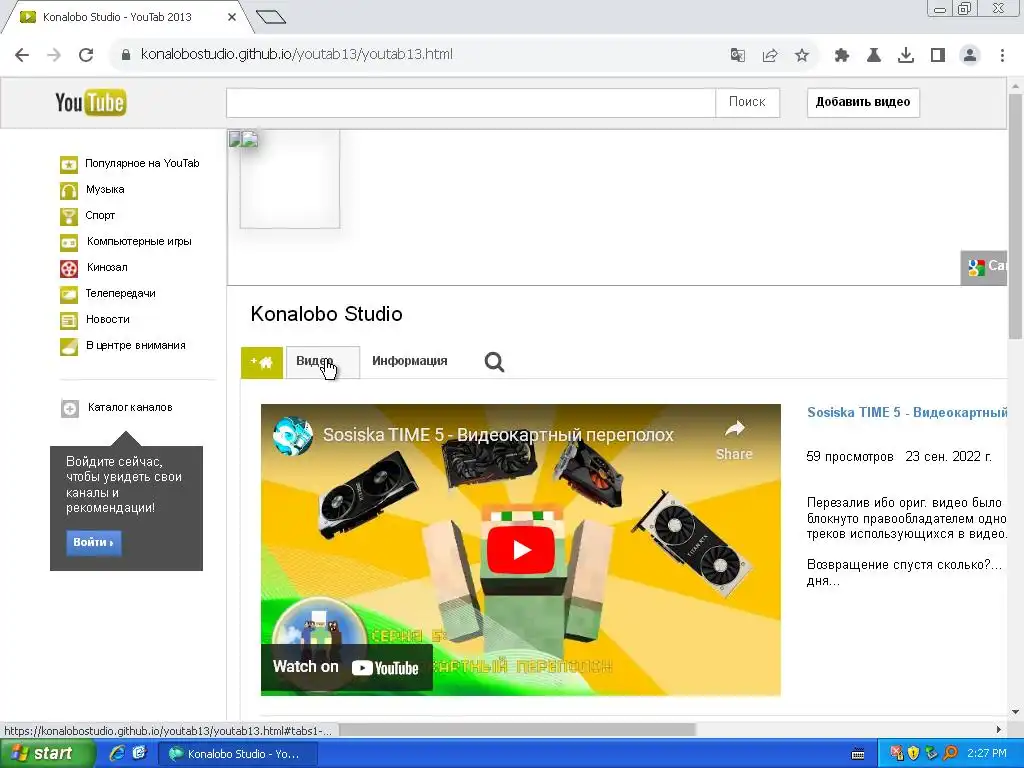Click the horizontal page scrollbar thumb
Viewport: 1024px width, 768px height.
517,729
